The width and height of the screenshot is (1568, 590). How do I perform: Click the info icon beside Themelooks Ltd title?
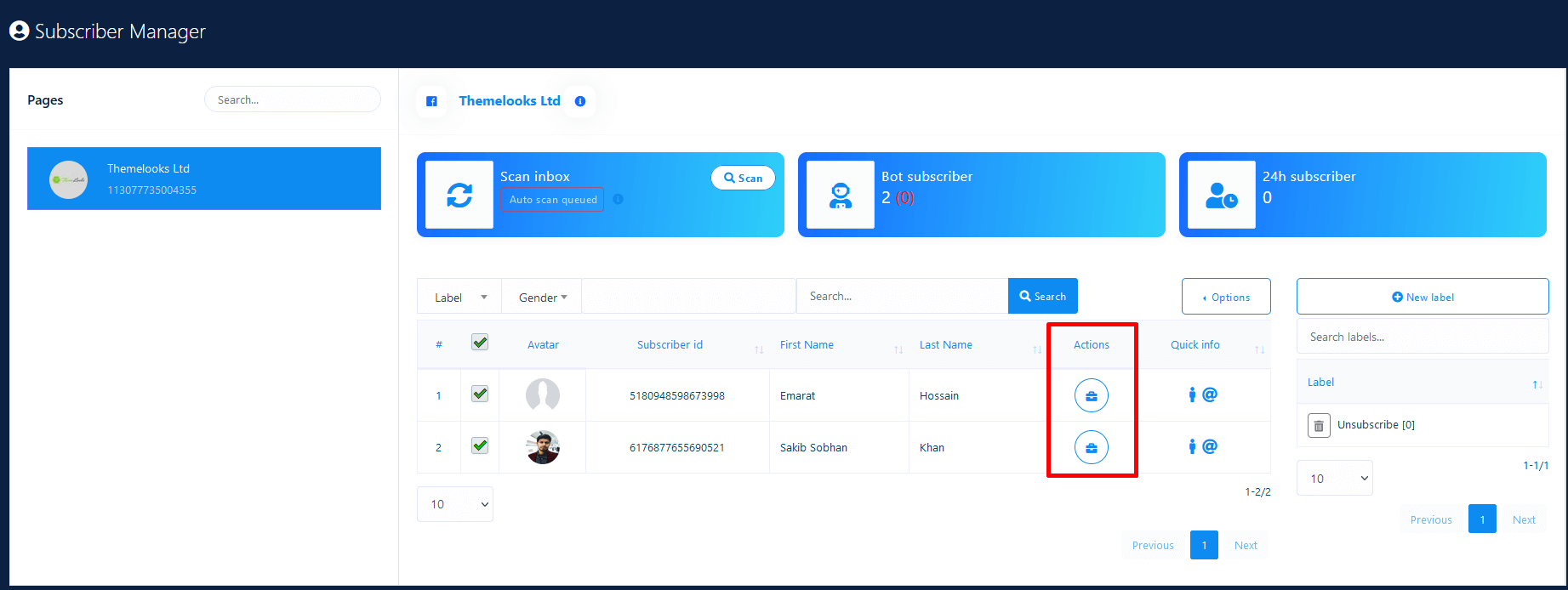tap(580, 101)
